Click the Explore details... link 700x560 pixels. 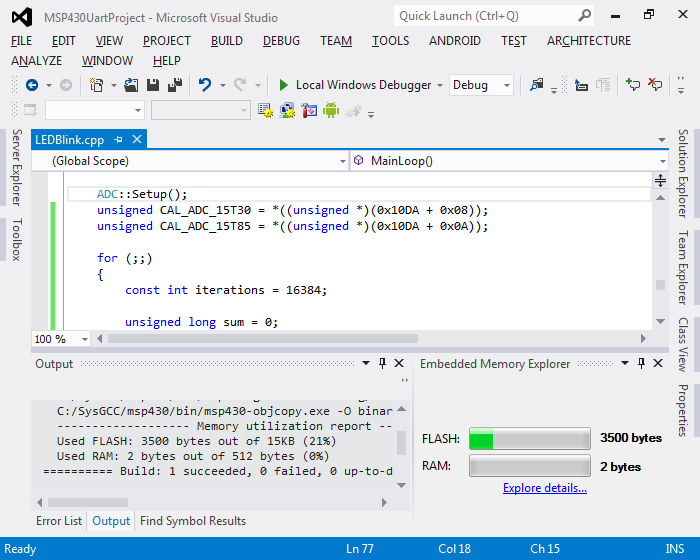545,488
